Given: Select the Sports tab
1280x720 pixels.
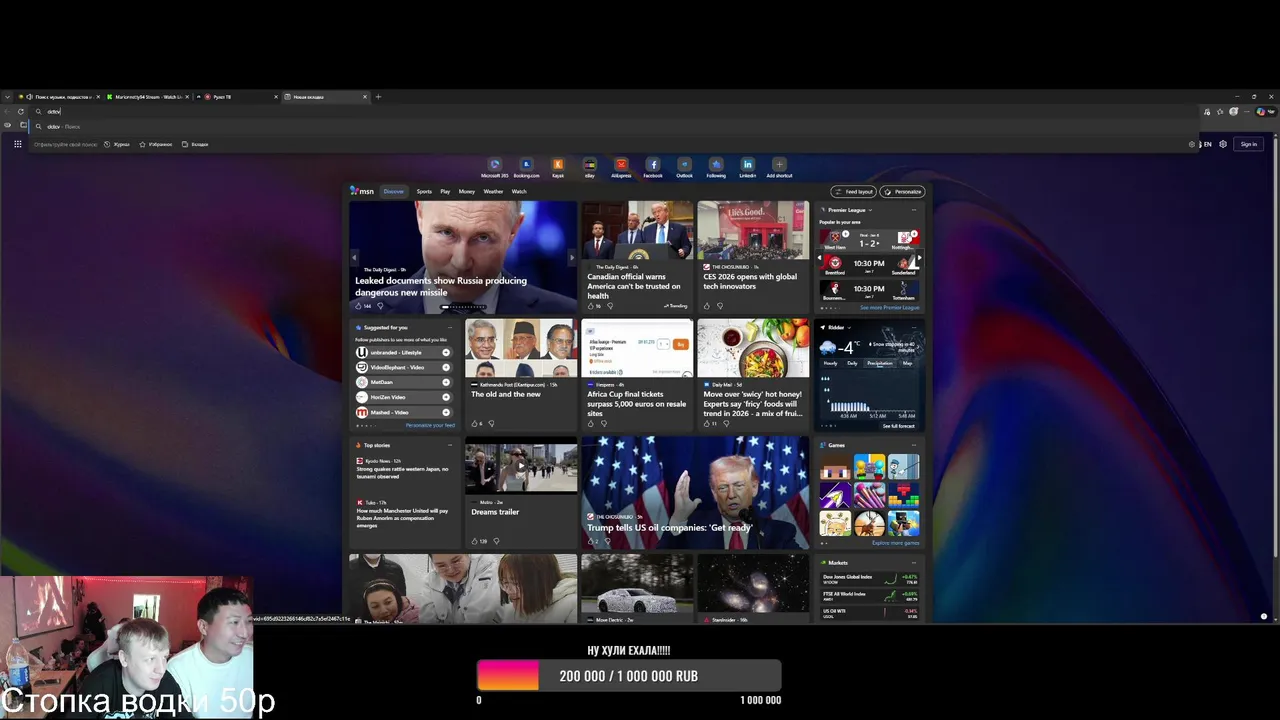Looking at the screenshot, I should tap(424, 191).
